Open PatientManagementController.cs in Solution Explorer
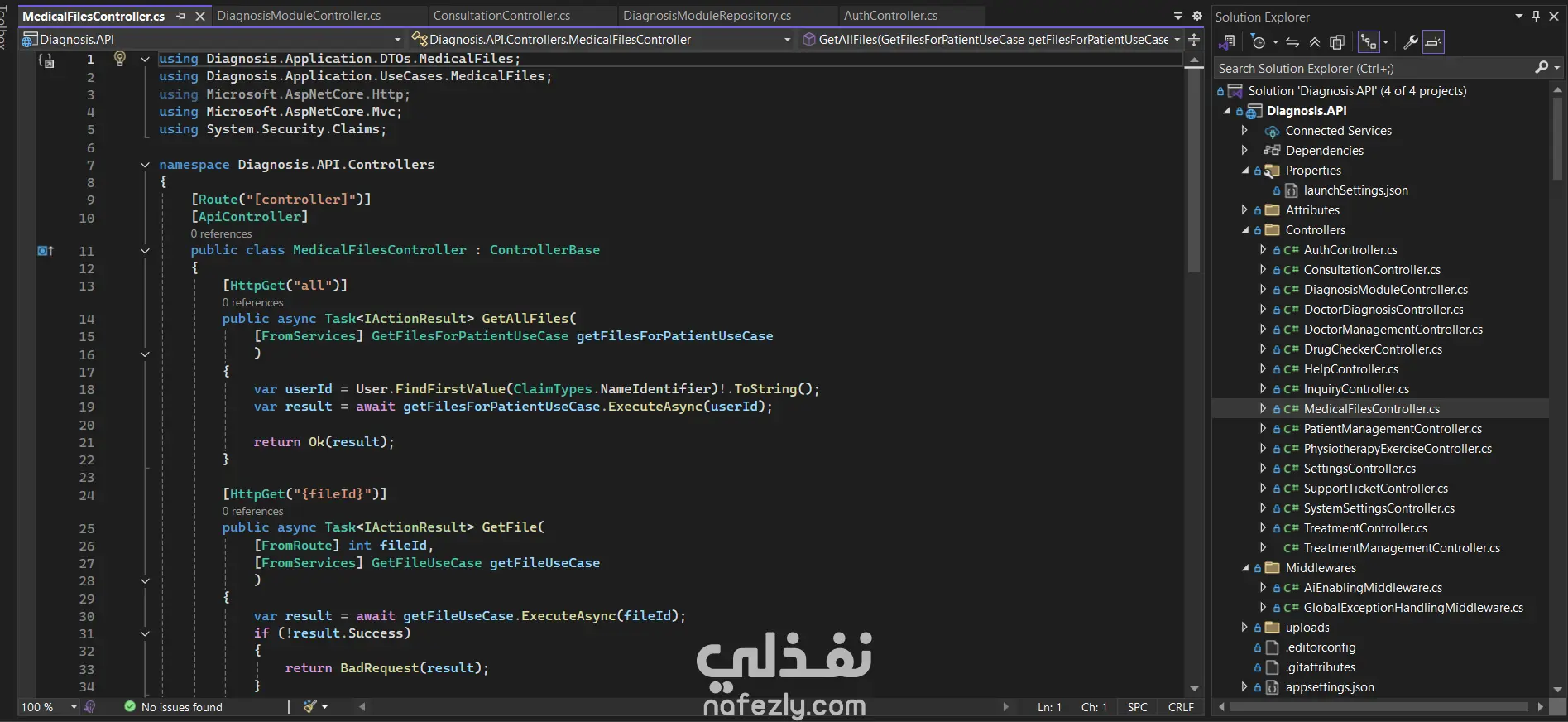The image size is (1568, 722). click(1393, 429)
